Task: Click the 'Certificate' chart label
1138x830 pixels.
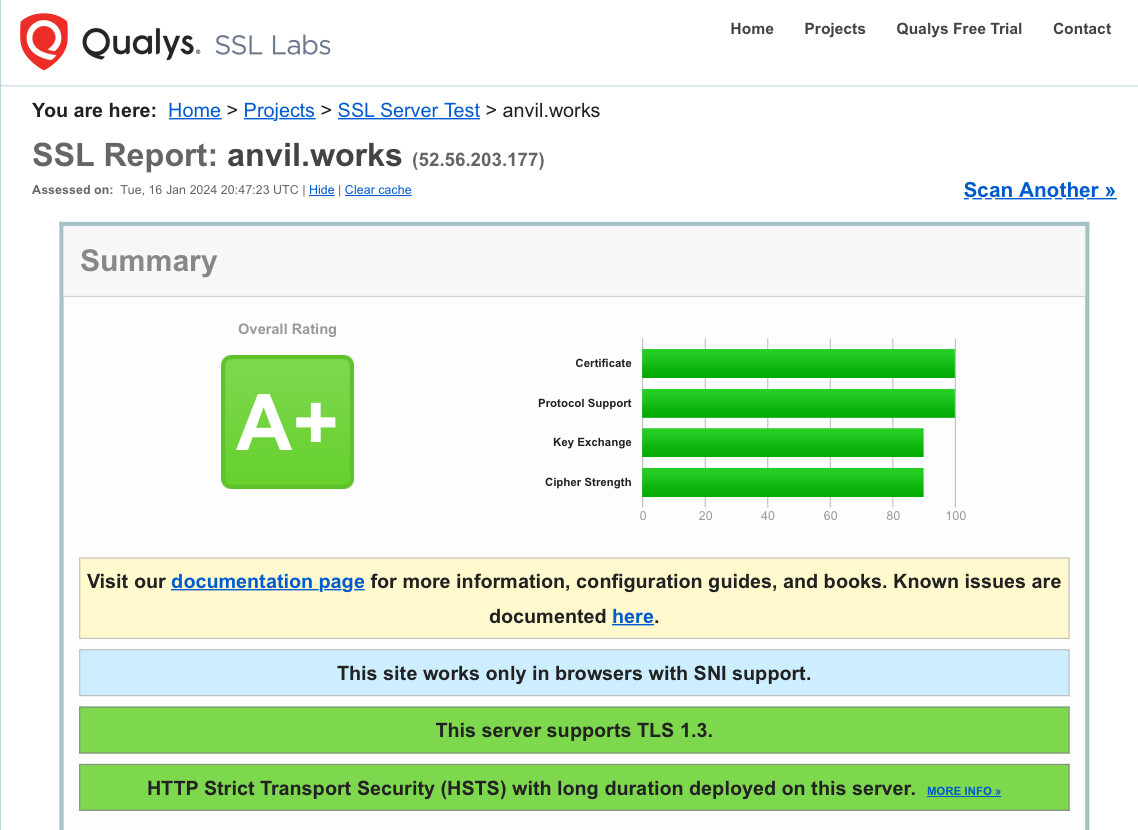Action: pyautogui.click(x=603, y=363)
